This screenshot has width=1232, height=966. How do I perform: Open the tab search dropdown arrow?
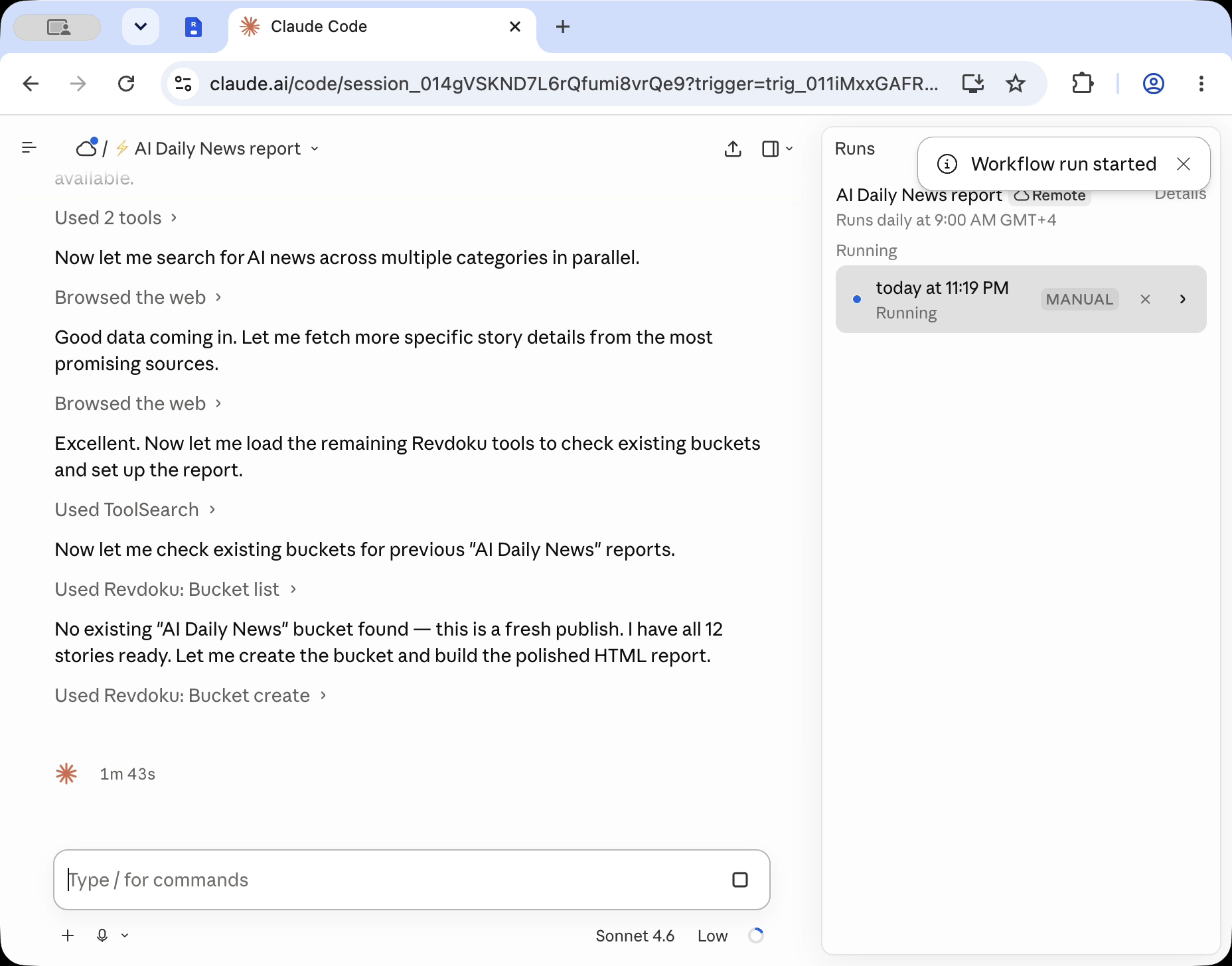[x=141, y=27]
